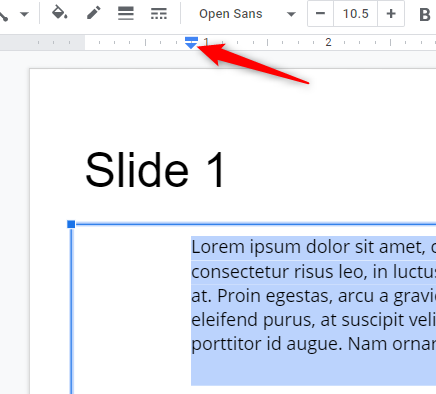The width and height of the screenshot is (436, 394).
Task: Place cursor in 'Lorem ipsum dolor sit amet' line
Action: pos(313,247)
